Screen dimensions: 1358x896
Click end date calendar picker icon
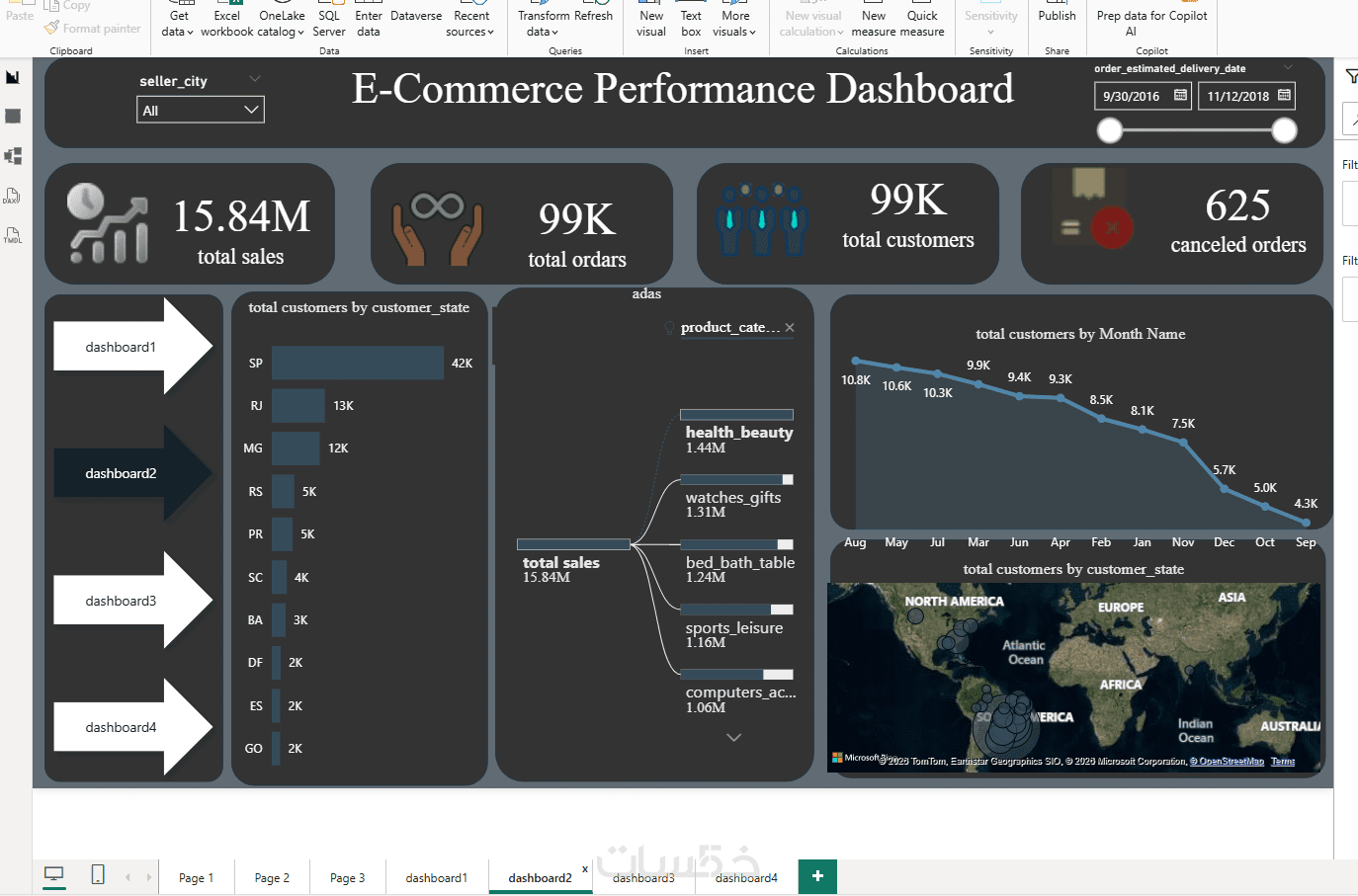[1284, 96]
